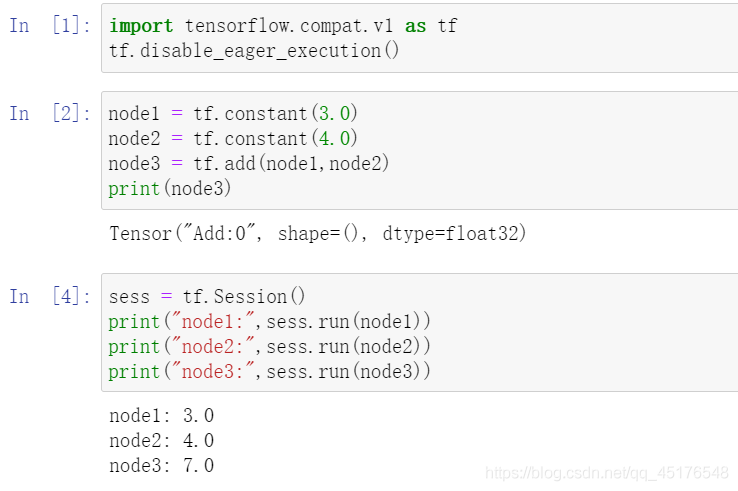738x491 pixels.
Task: Click the node1 = tf.constant(3.0) line
Action: 233,113
